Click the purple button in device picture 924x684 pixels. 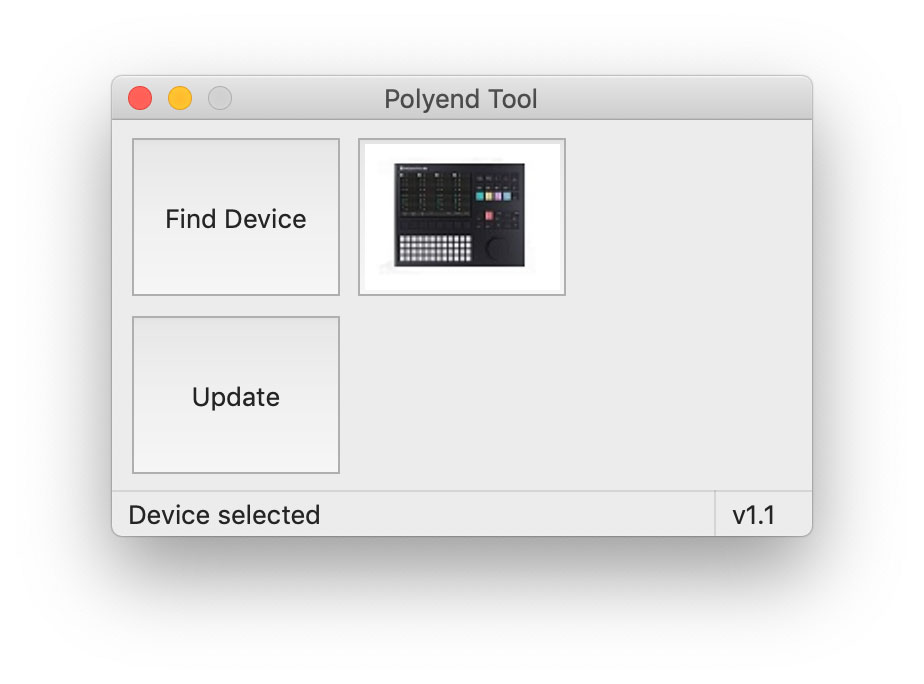pos(498,196)
